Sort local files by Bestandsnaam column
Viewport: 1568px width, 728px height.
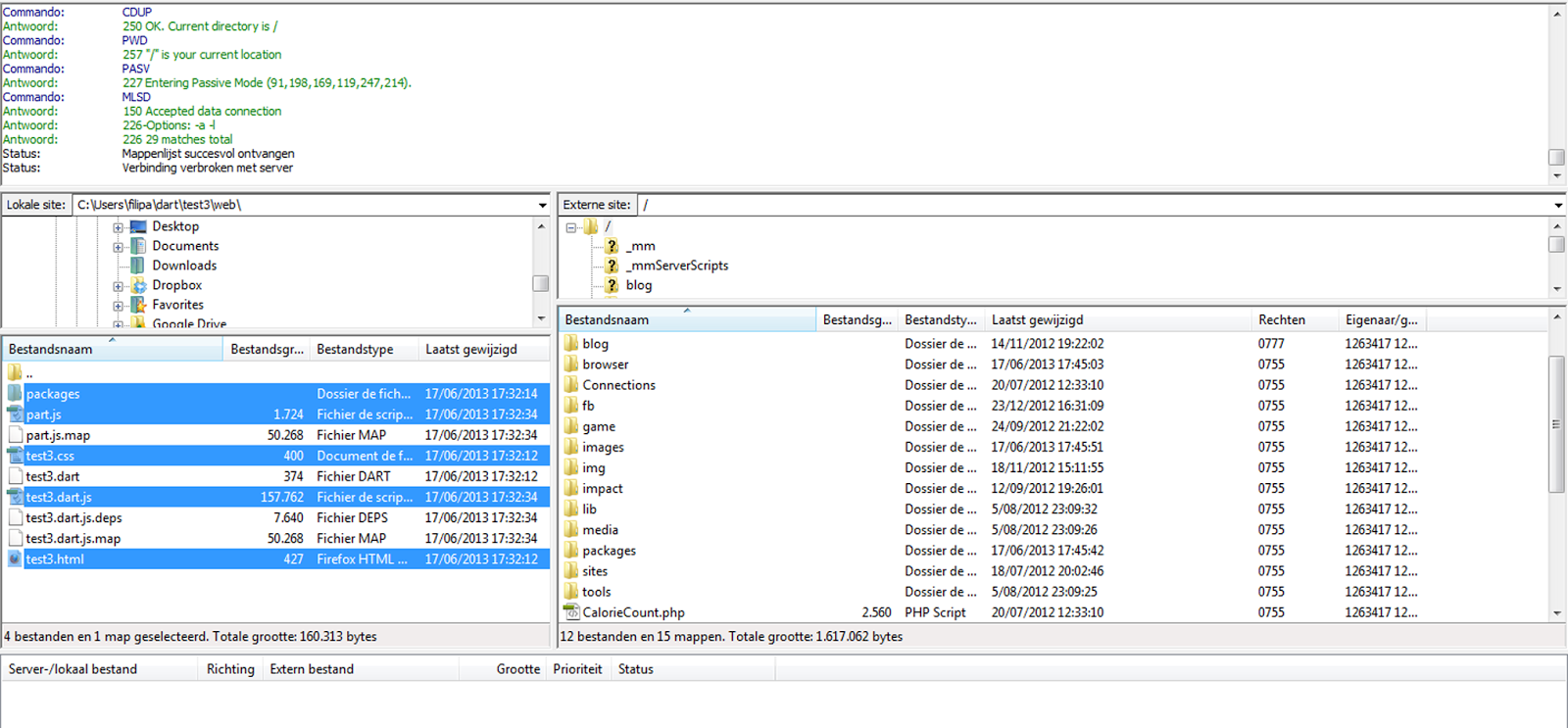click(113, 349)
